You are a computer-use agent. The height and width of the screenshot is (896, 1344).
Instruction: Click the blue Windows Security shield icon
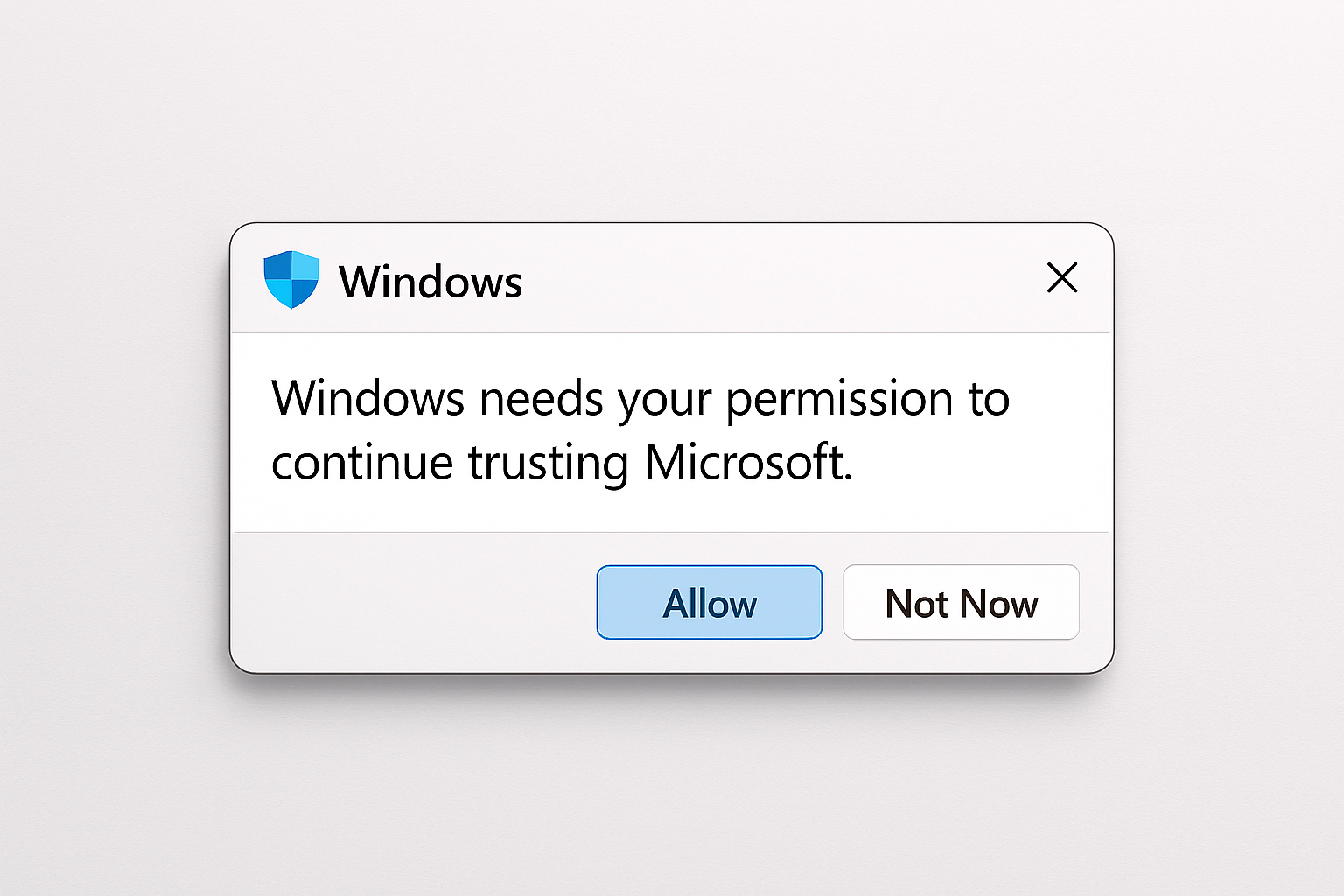(291, 280)
